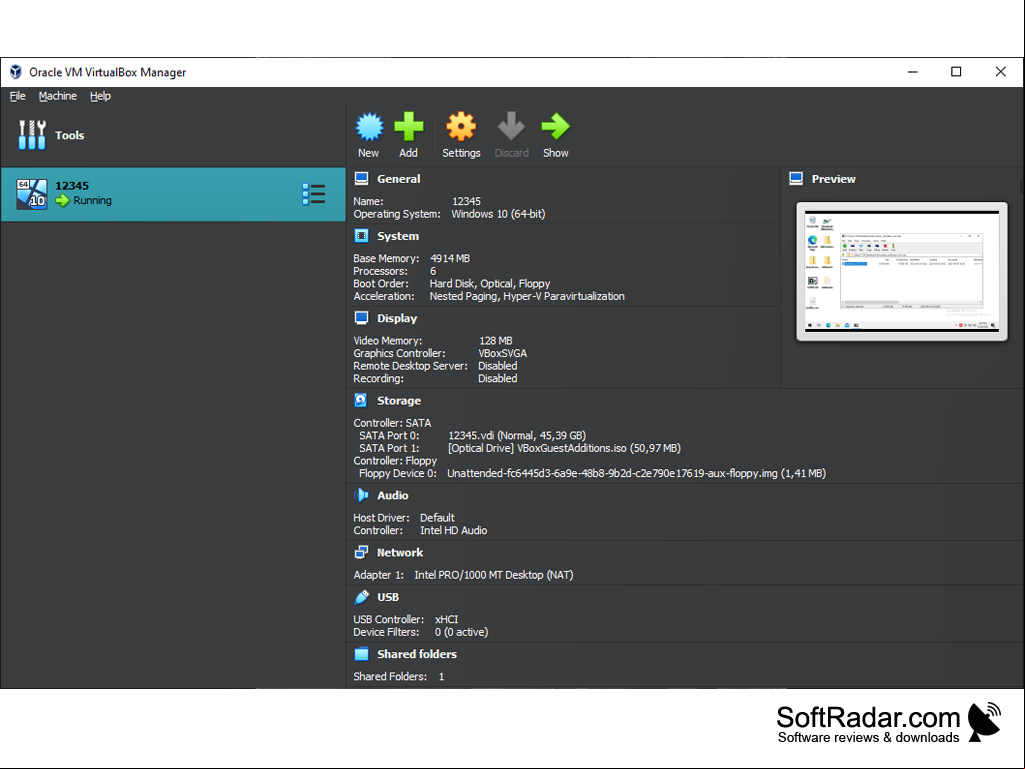Open the File menu
Image resolution: width=1025 pixels, height=769 pixels.
[x=18, y=96]
